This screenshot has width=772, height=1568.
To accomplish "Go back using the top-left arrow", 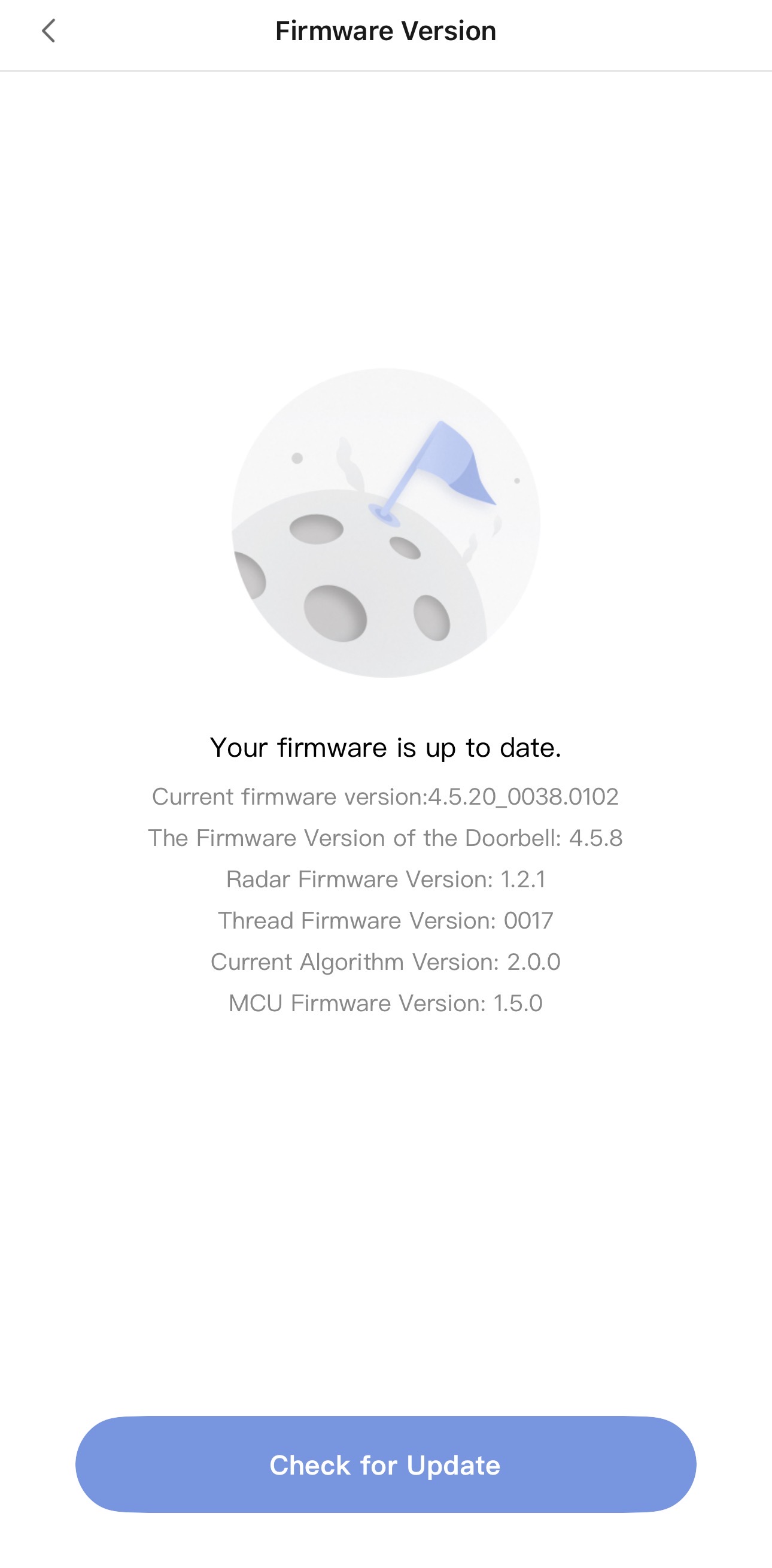I will (x=48, y=31).
